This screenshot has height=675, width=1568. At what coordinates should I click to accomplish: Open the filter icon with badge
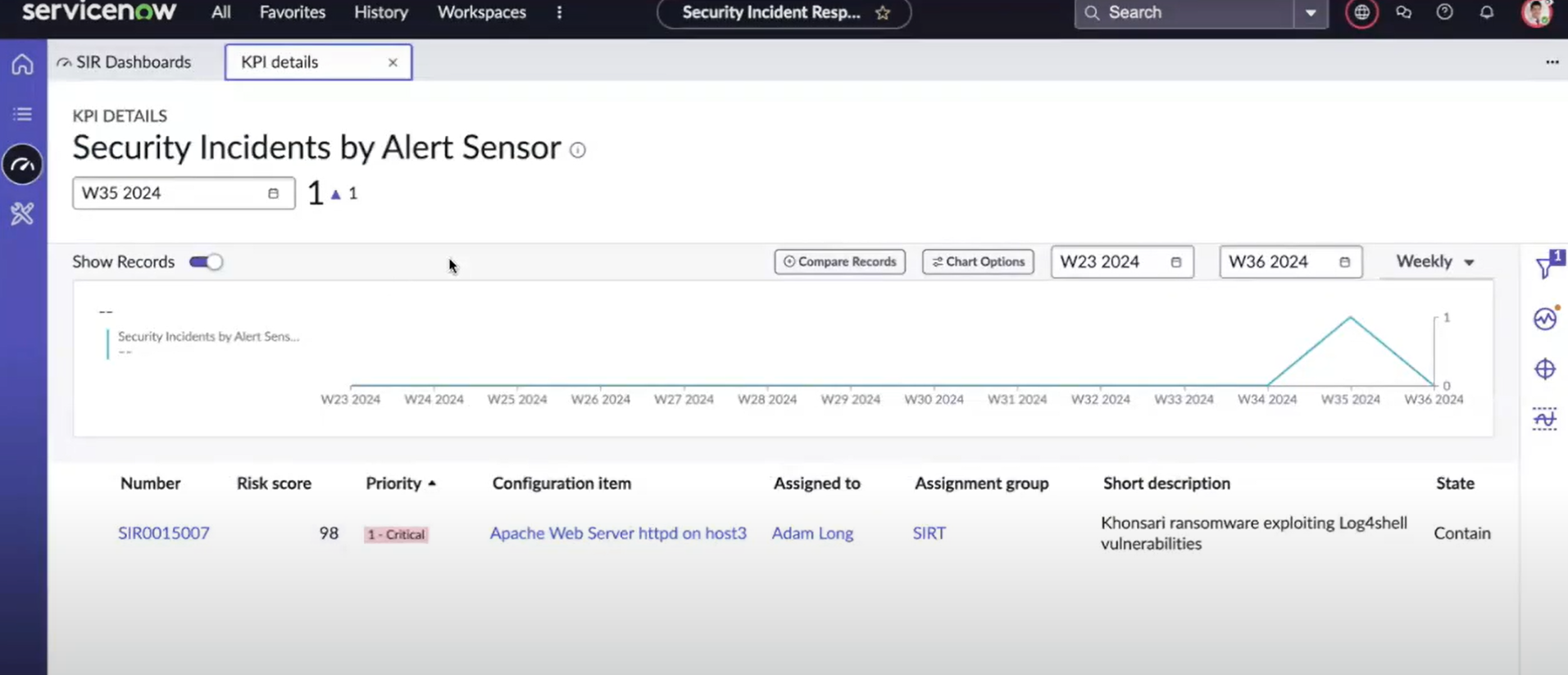pos(1548,265)
